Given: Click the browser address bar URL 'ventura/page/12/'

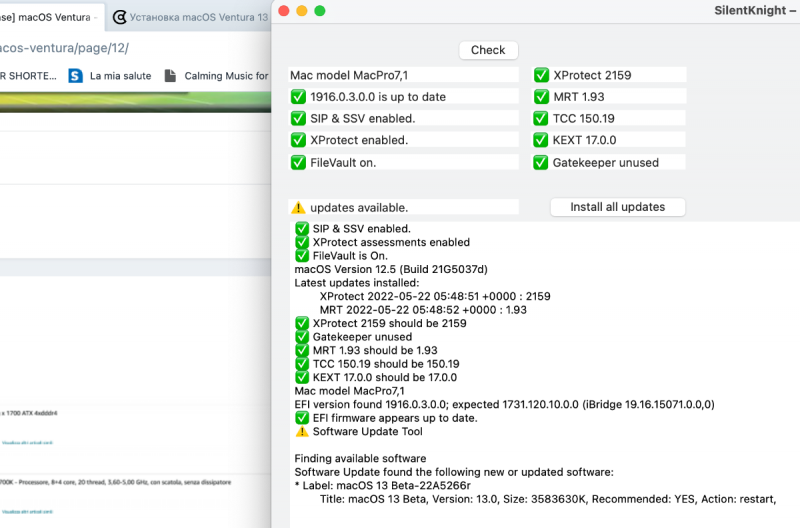Looking at the screenshot, I should (x=64, y=48).
